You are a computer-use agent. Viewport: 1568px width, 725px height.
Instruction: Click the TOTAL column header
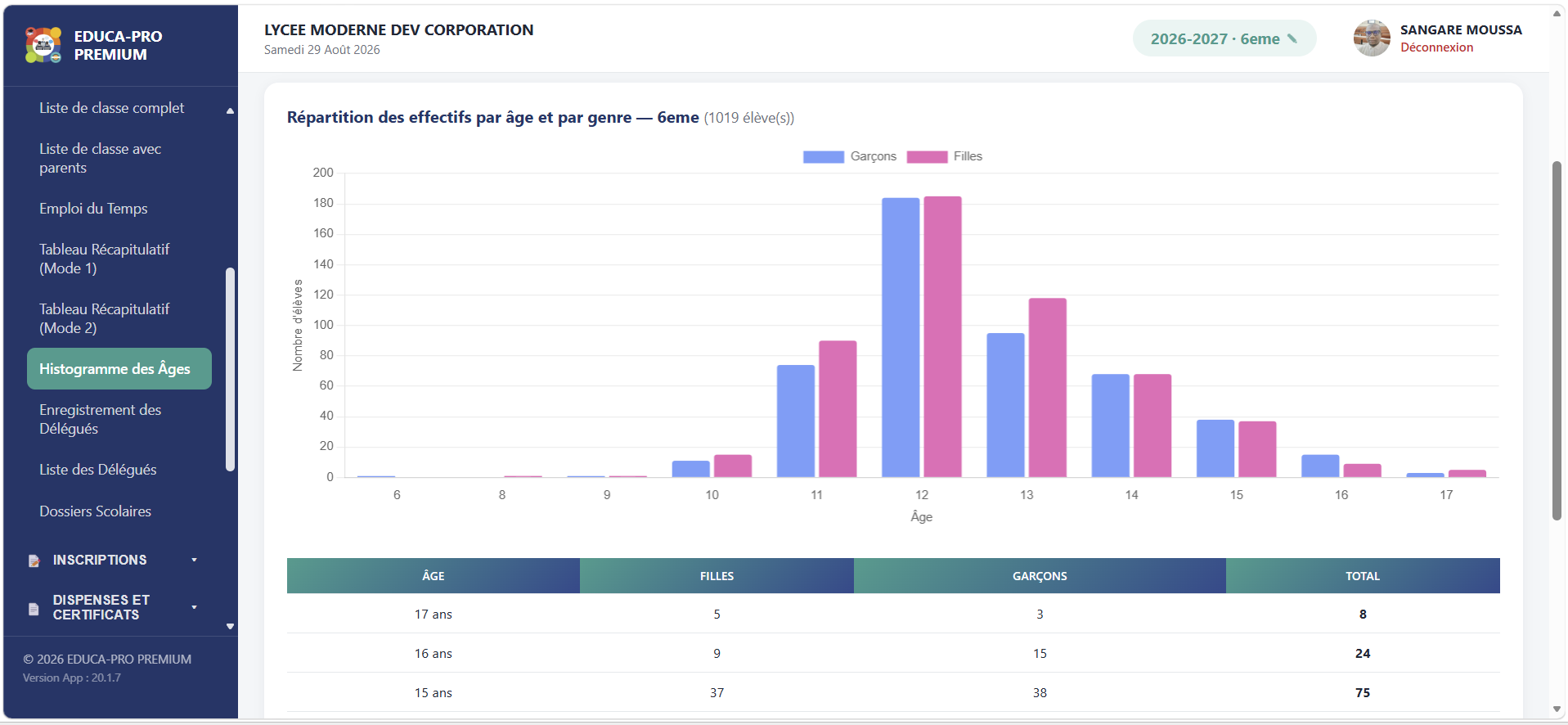tap(1363, 576)
